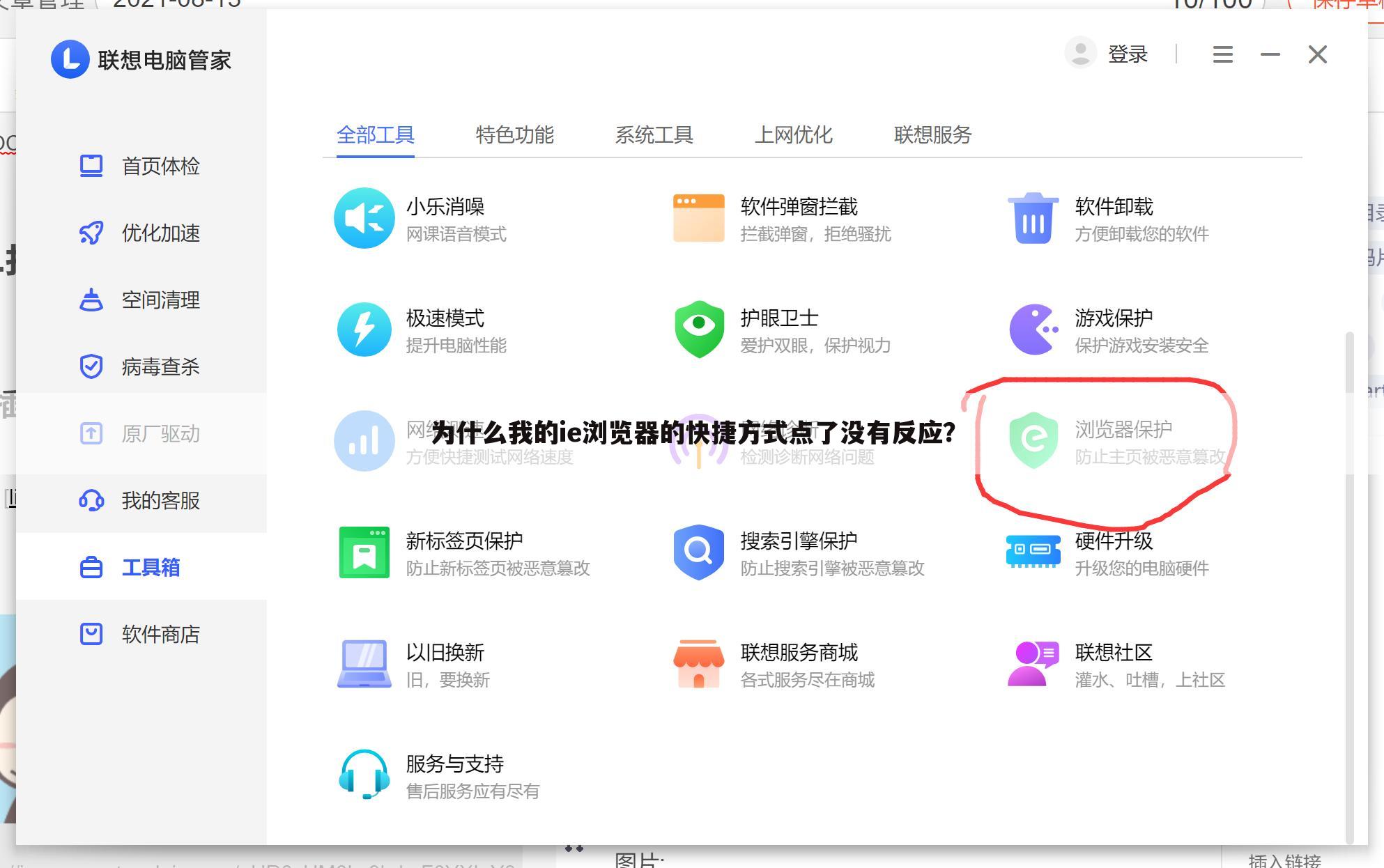Image resolution: width=1384 pixels, height=868 pixels.
Task: Open the 硬件升级 tool title
Action: pos(1114,541)
